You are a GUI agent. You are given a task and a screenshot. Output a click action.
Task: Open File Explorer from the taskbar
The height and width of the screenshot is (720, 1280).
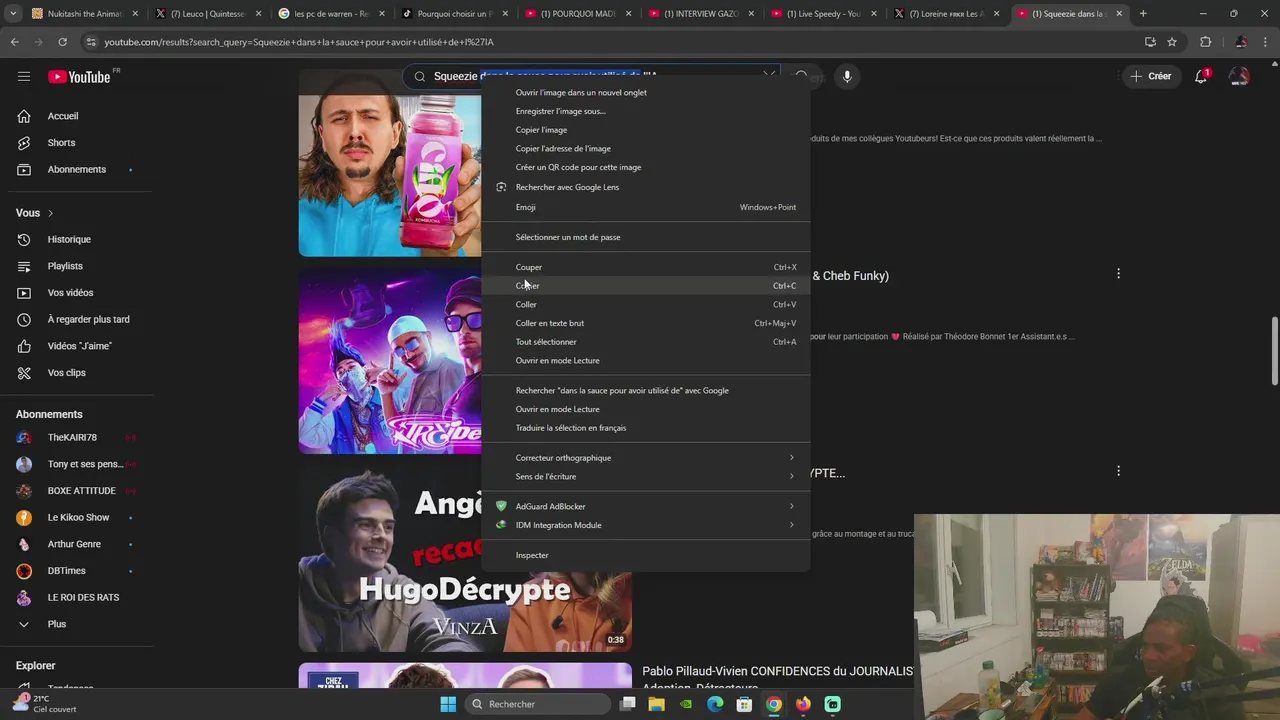tap(657, 704)
